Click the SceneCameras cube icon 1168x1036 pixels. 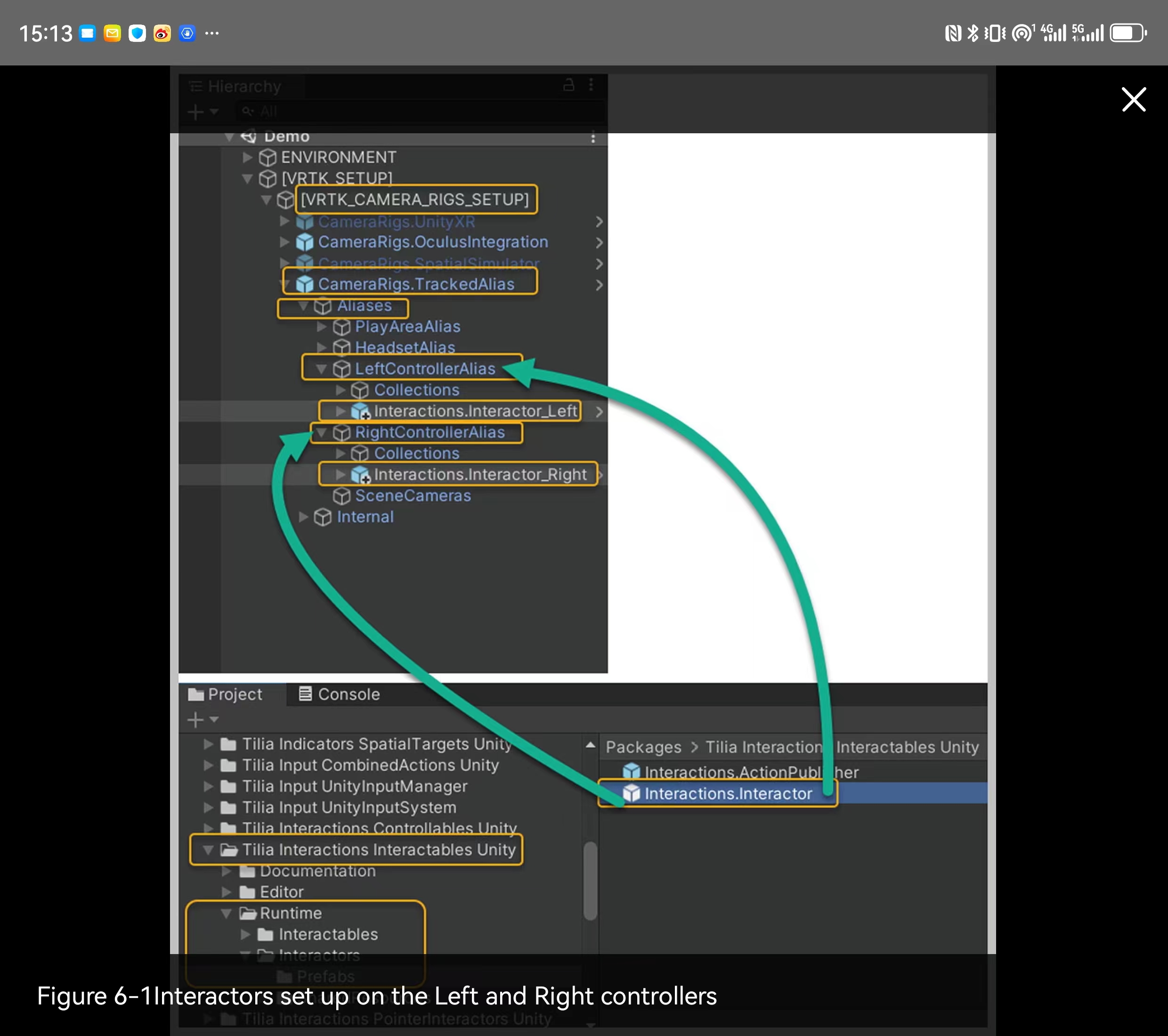(342, 496)
